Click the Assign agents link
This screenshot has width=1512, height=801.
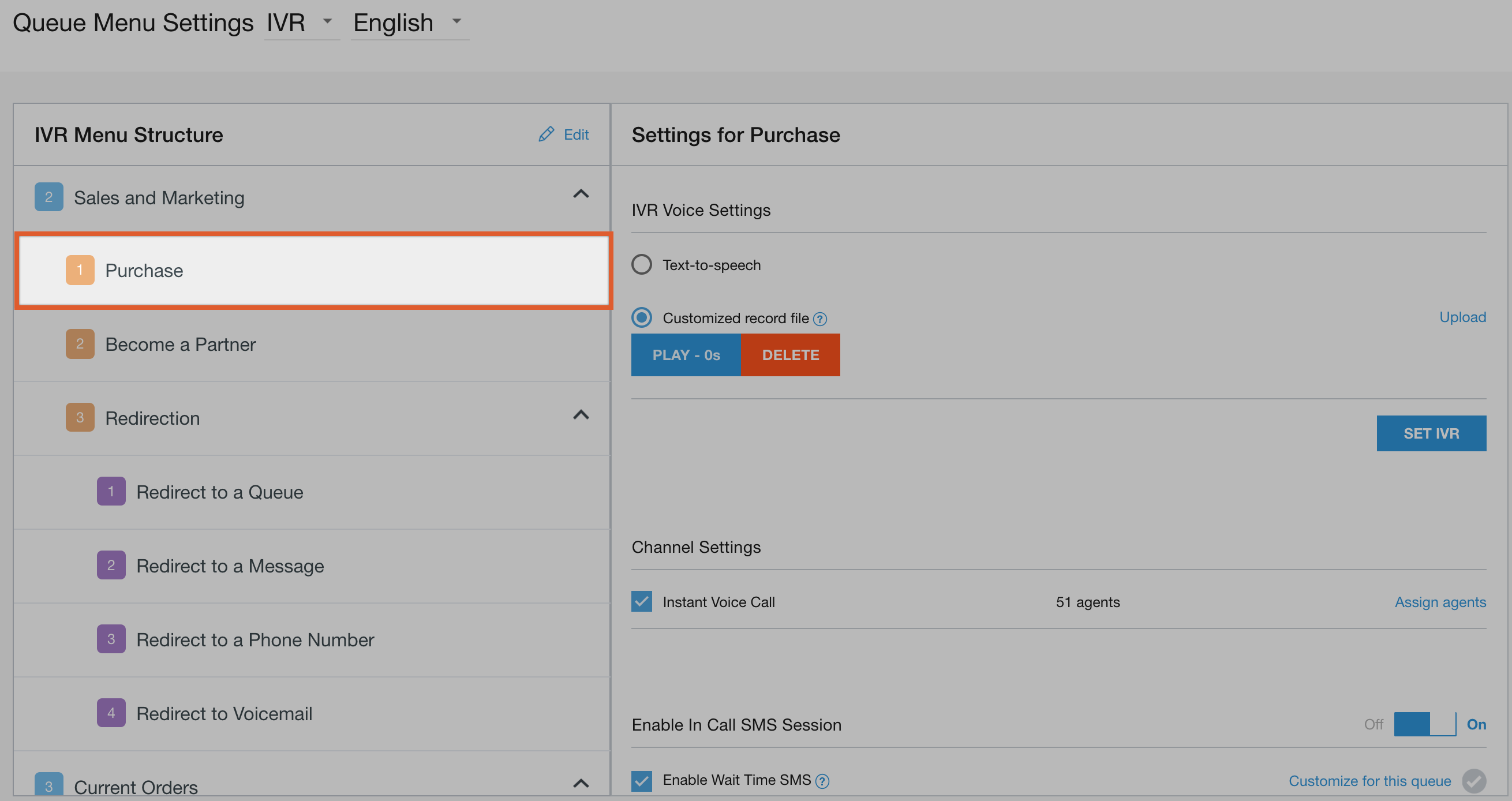coord(1440,602)
